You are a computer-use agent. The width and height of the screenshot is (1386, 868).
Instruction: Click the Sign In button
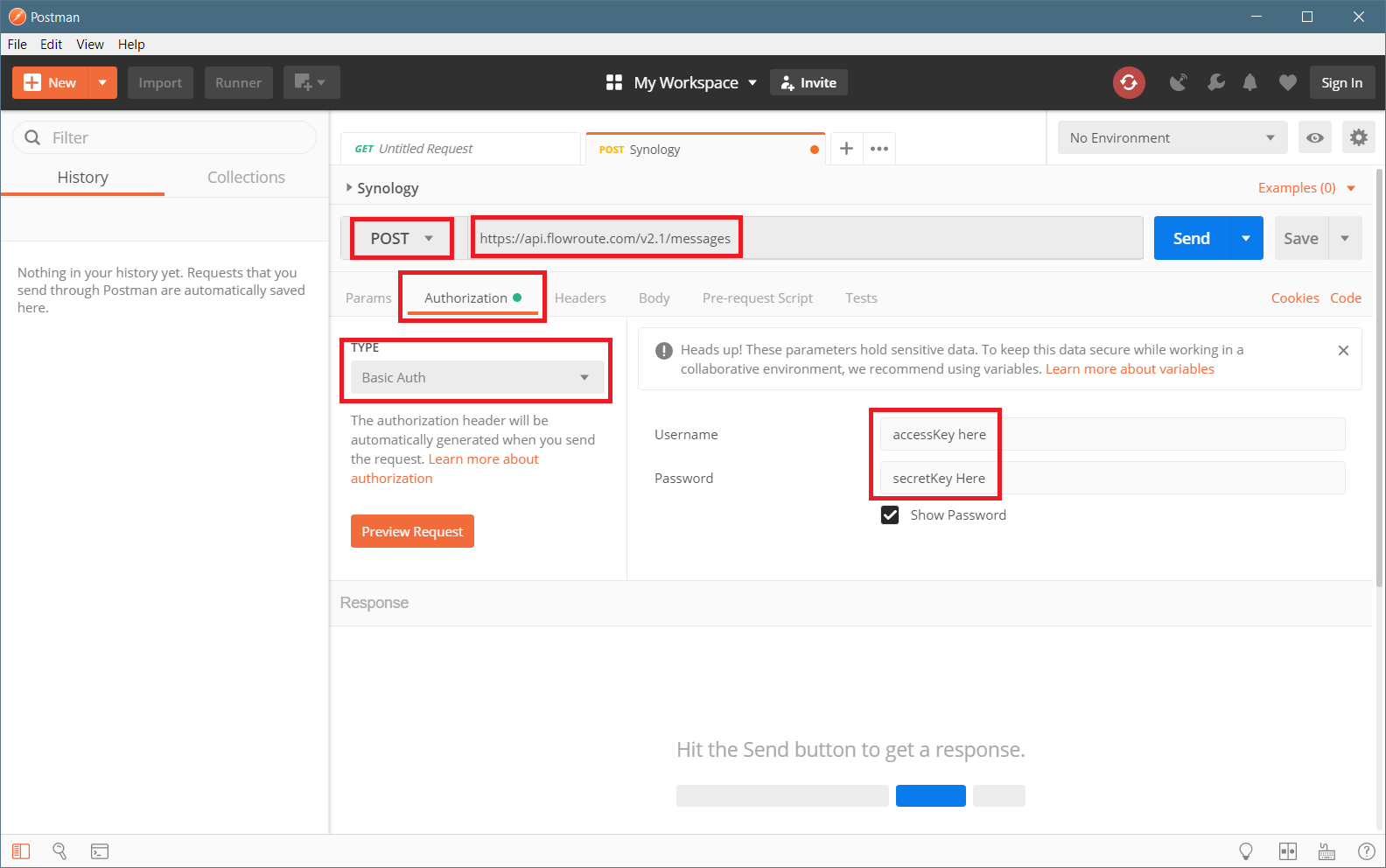pyautogui.click(x=1341, y=82)
